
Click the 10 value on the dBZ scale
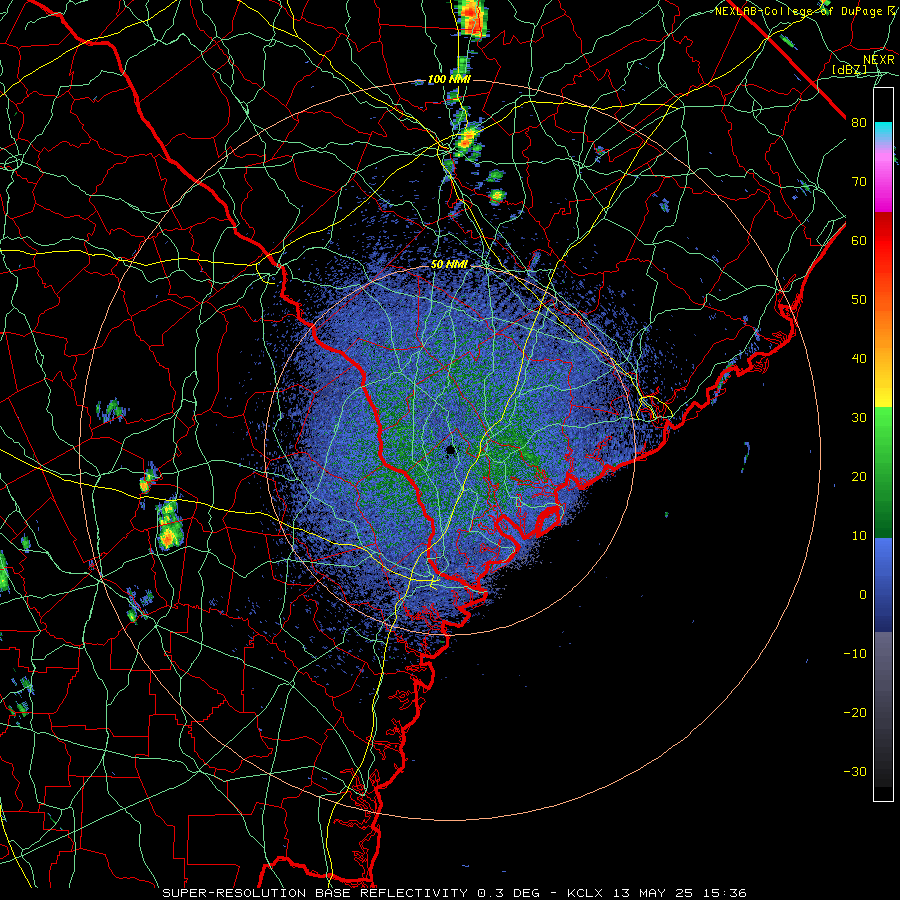[x=859, y=536]
